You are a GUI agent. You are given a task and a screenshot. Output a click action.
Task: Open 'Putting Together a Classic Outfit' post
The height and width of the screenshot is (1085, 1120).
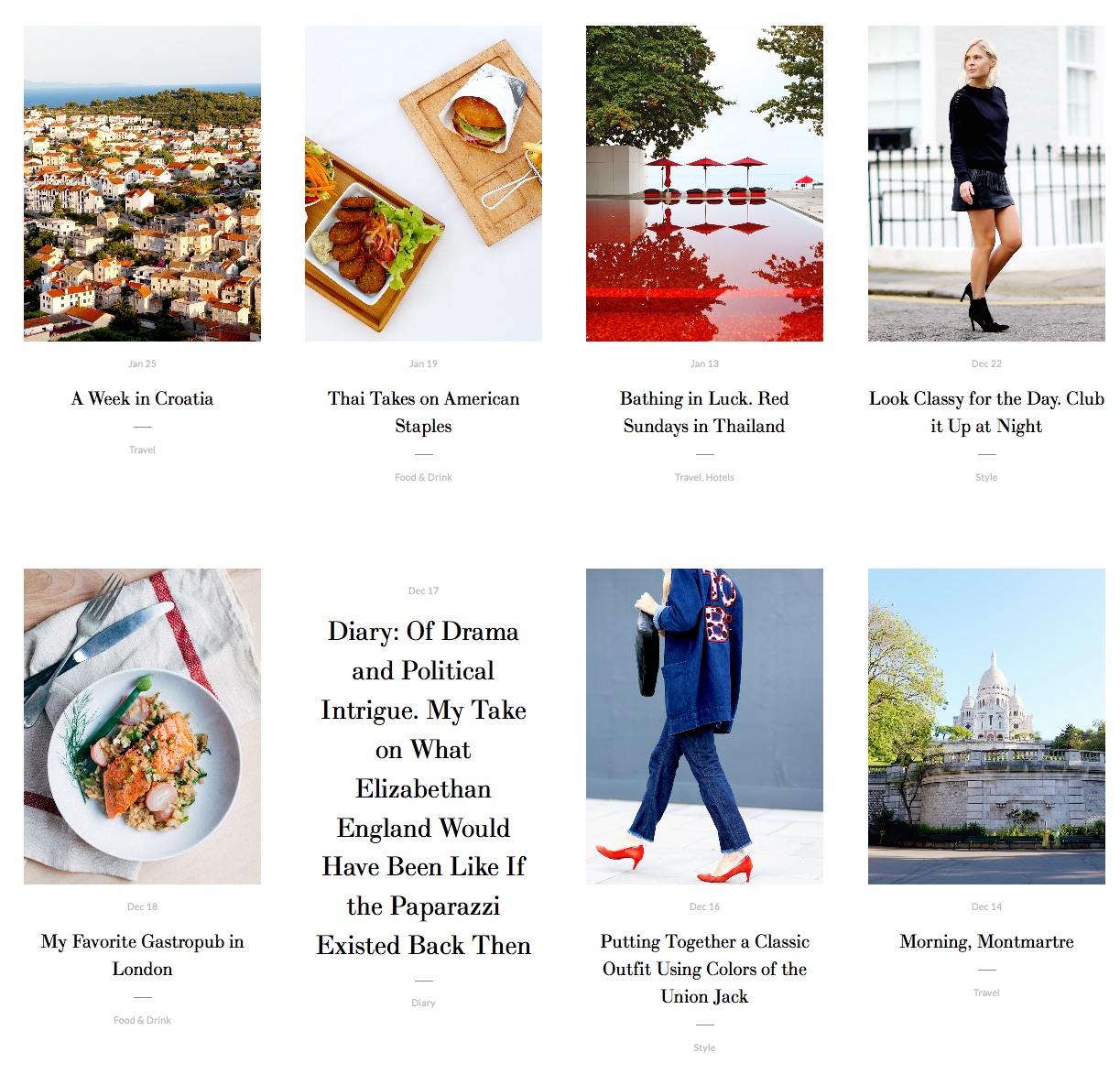[704, 969]
